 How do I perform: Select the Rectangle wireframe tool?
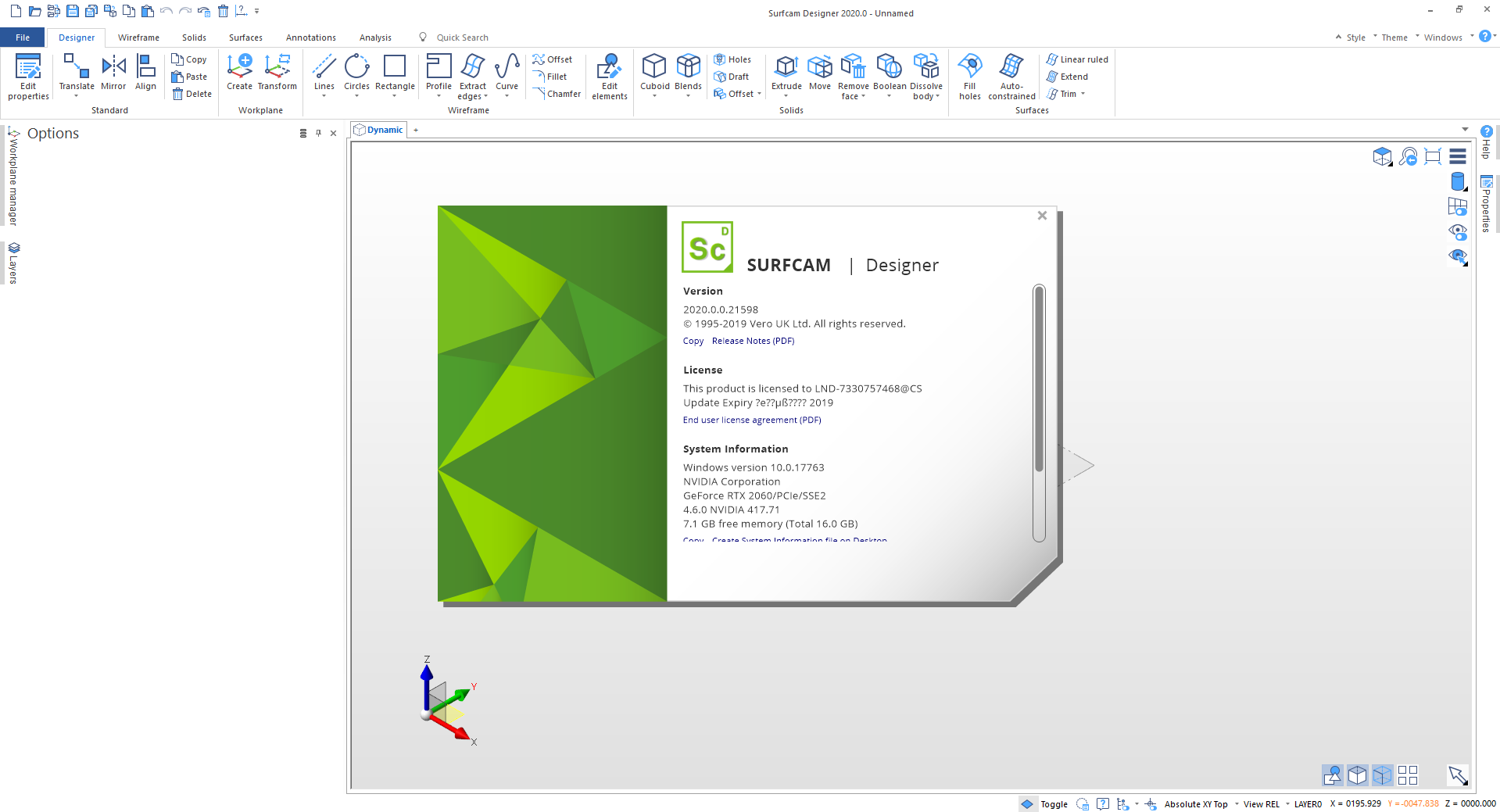(x=395, y=72)
